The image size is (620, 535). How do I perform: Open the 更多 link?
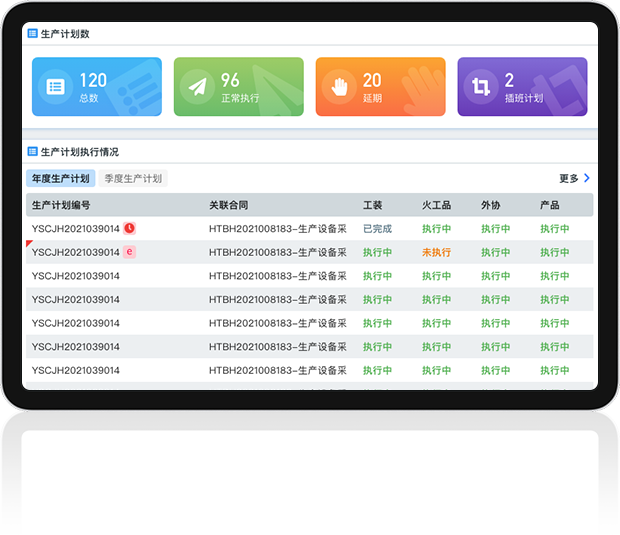click(x=568, y=179)
